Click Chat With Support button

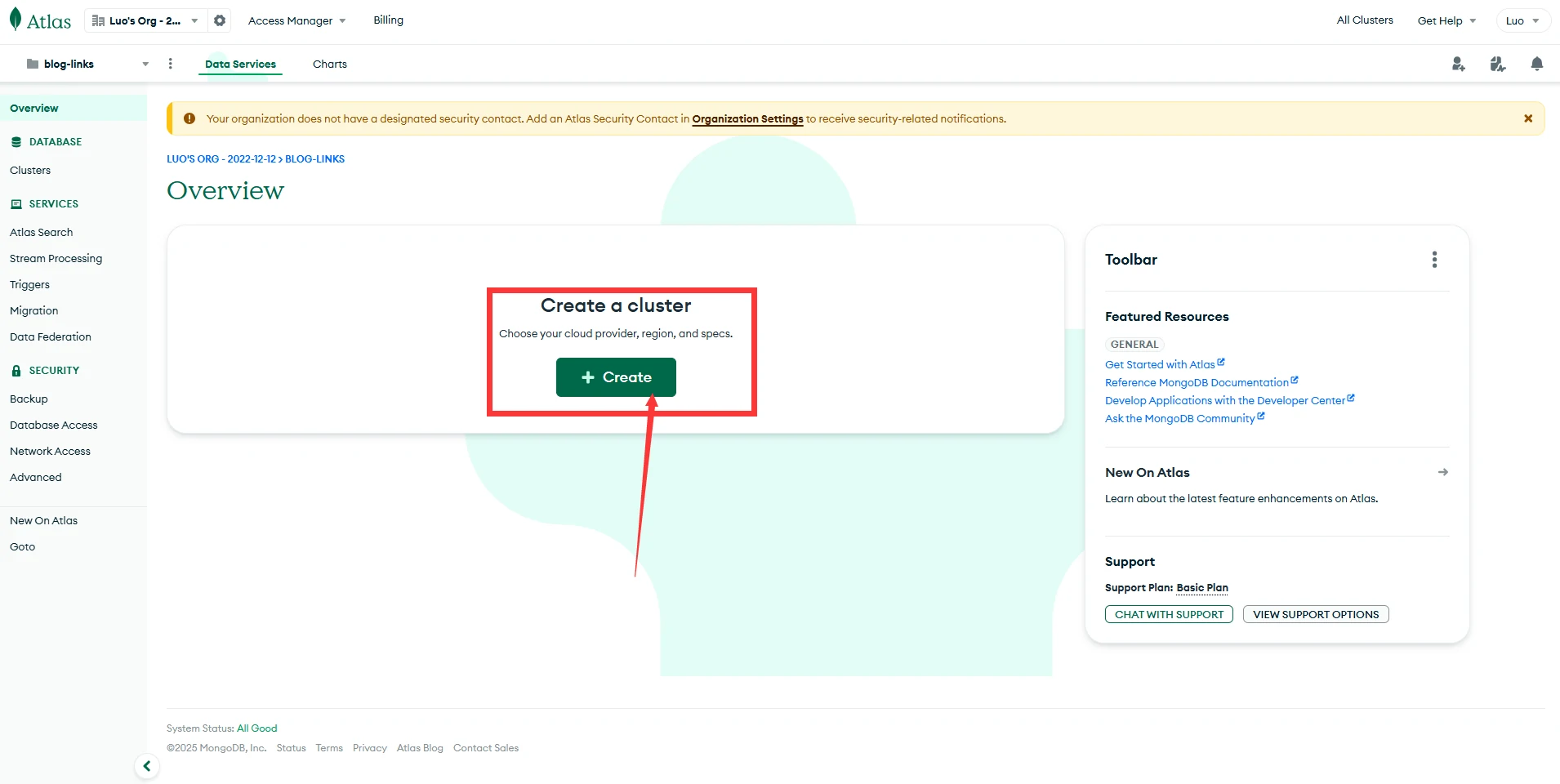pos(1168,614)
